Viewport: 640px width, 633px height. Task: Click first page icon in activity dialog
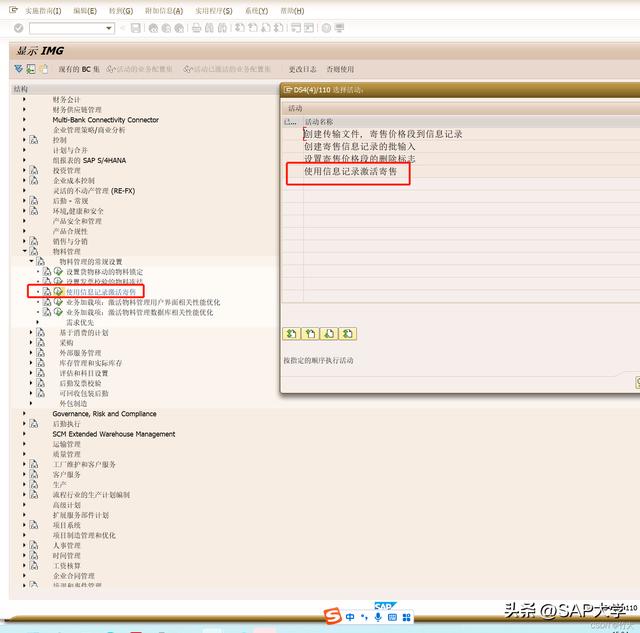click(x=291, y=334)
